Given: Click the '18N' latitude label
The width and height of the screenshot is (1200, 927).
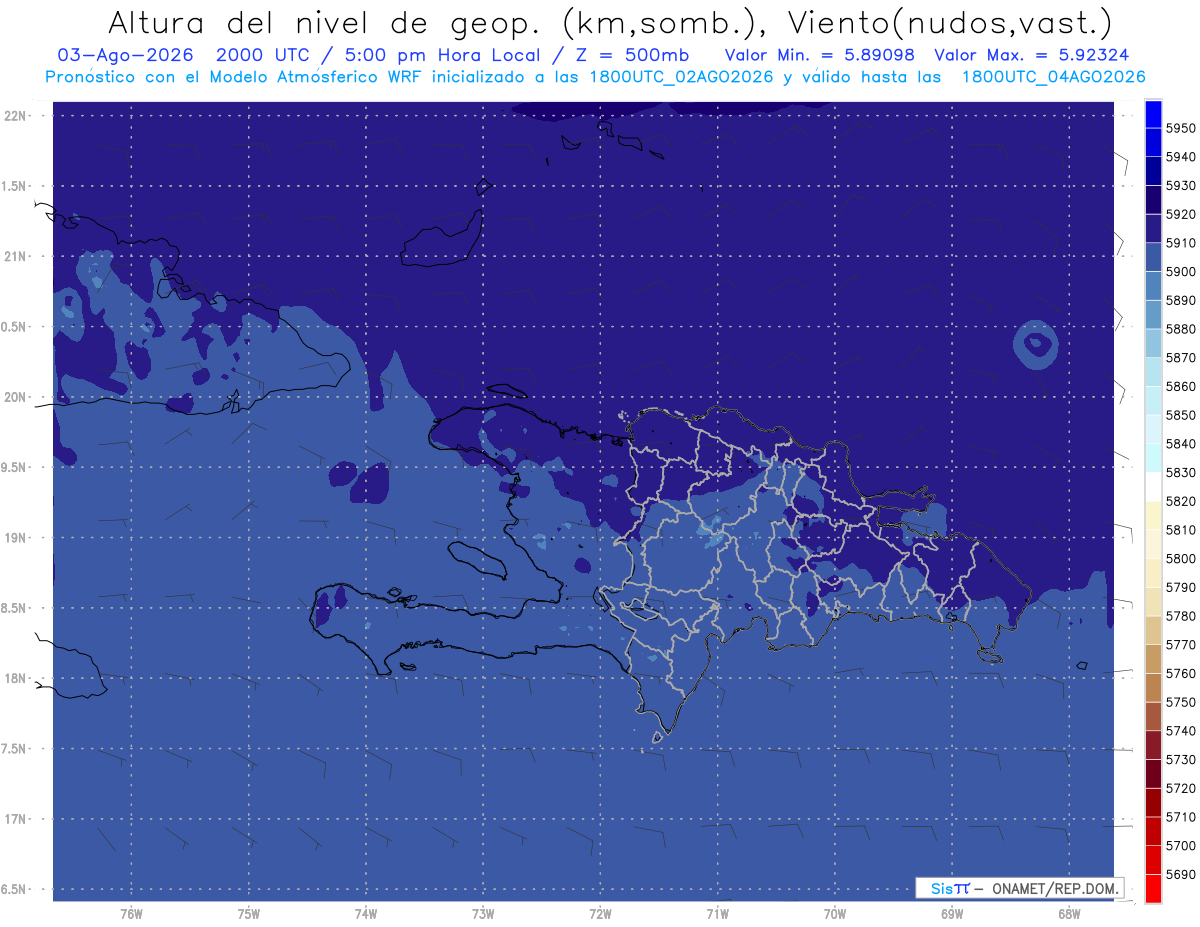Looking at the screenshot, I should [x=14, y=678].
